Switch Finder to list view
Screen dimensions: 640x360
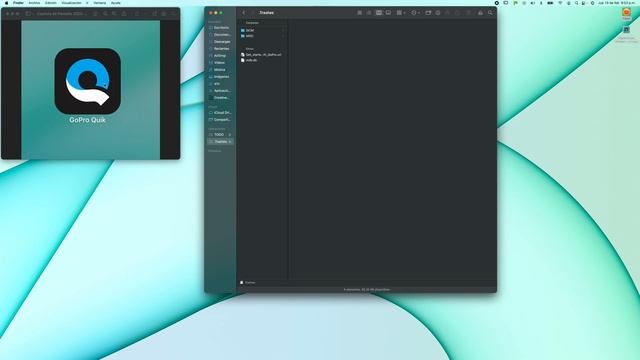click(x=369, y=13)
